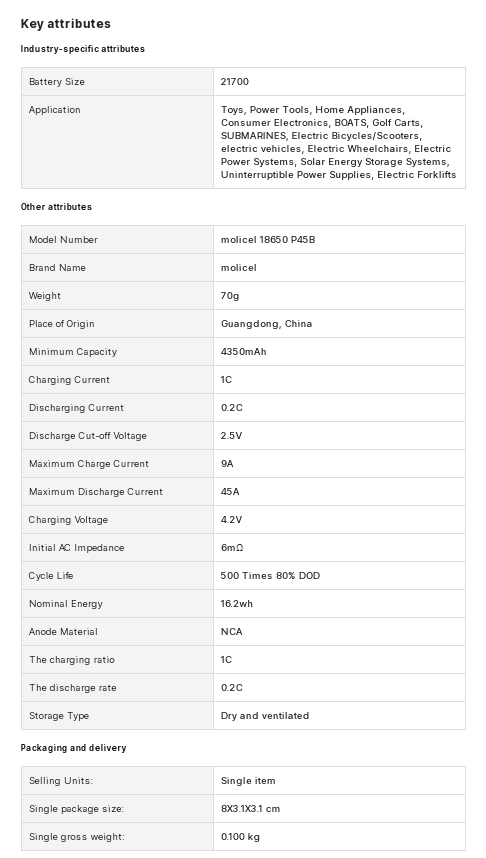This screenshot has width=486, height=858.
Task: Select the Cycle Life value 500 Times 80% DOD
Action: 270,576
